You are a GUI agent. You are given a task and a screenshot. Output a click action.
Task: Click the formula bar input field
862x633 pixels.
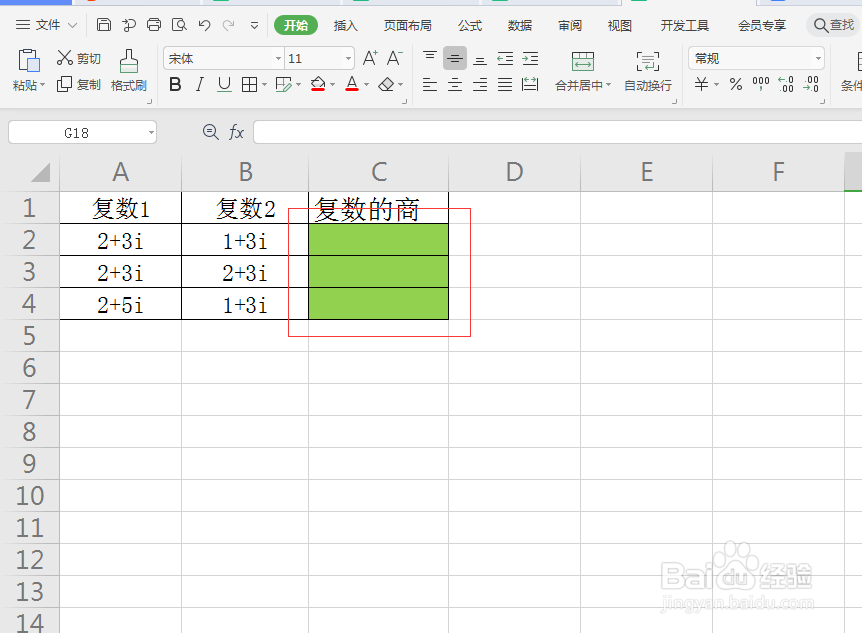(557, 133)
